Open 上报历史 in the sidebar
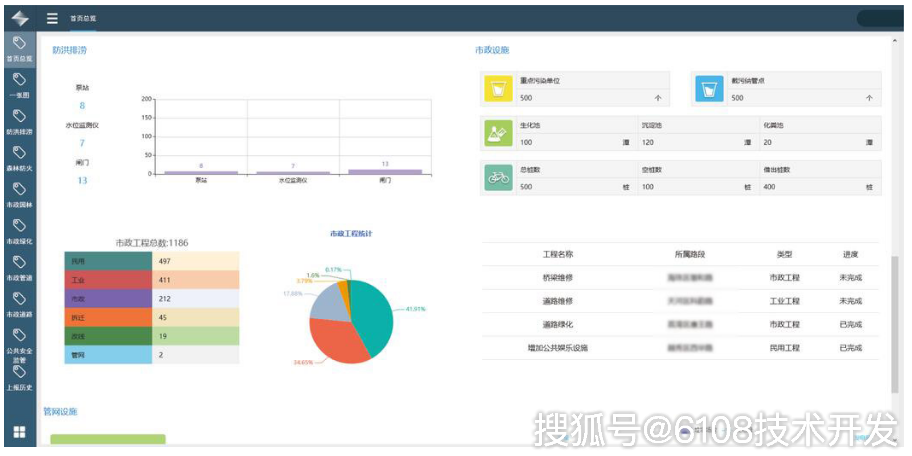Viewport: 912px width, 456px height. pos(20,379)
